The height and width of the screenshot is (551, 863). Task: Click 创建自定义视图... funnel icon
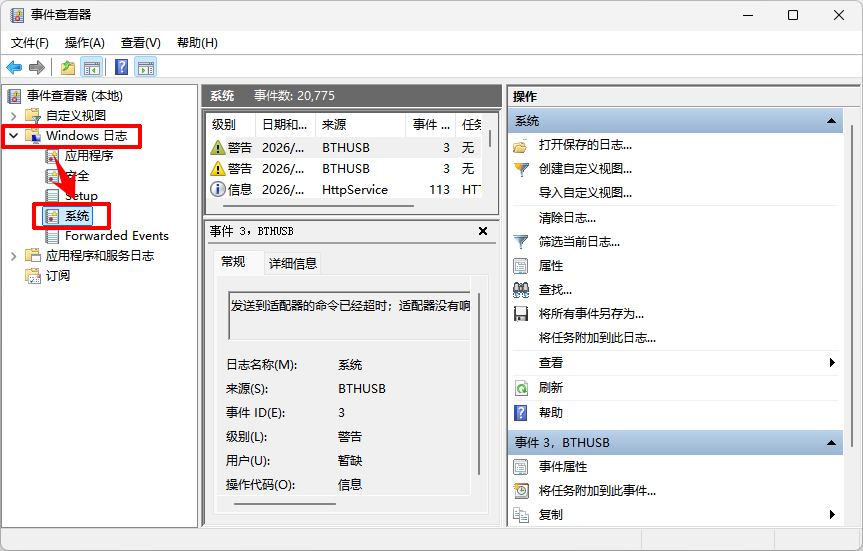click(521, 169)
